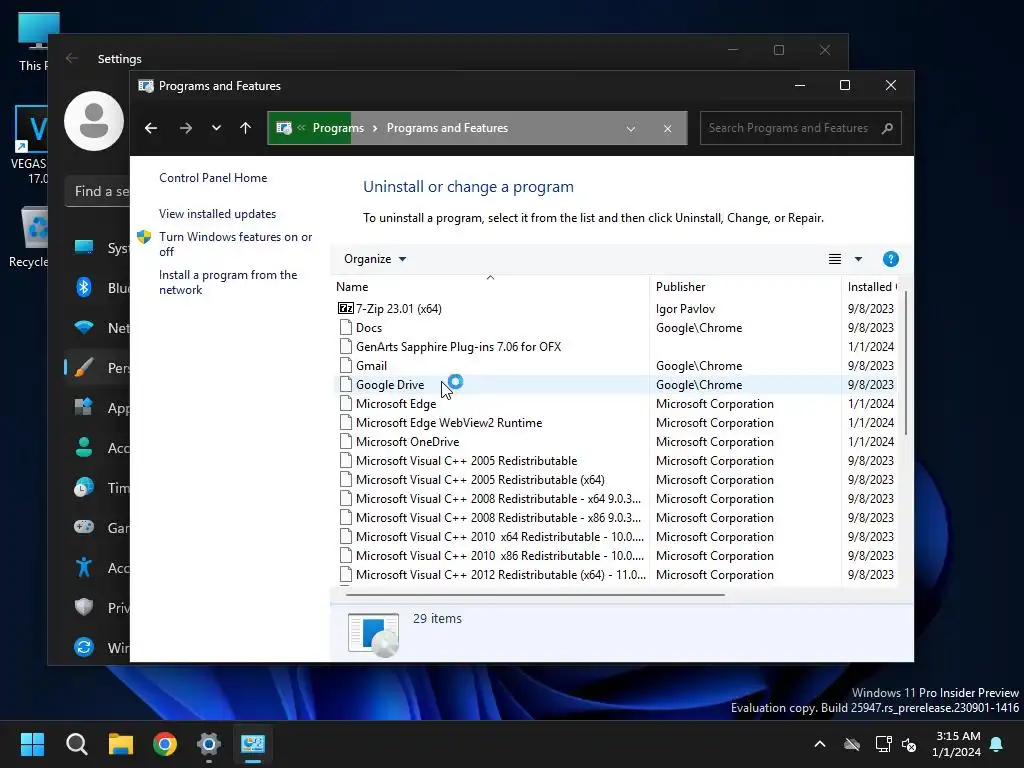Click the Windows features shield icon
1024x768 pixels.
[x=144, y=236]
